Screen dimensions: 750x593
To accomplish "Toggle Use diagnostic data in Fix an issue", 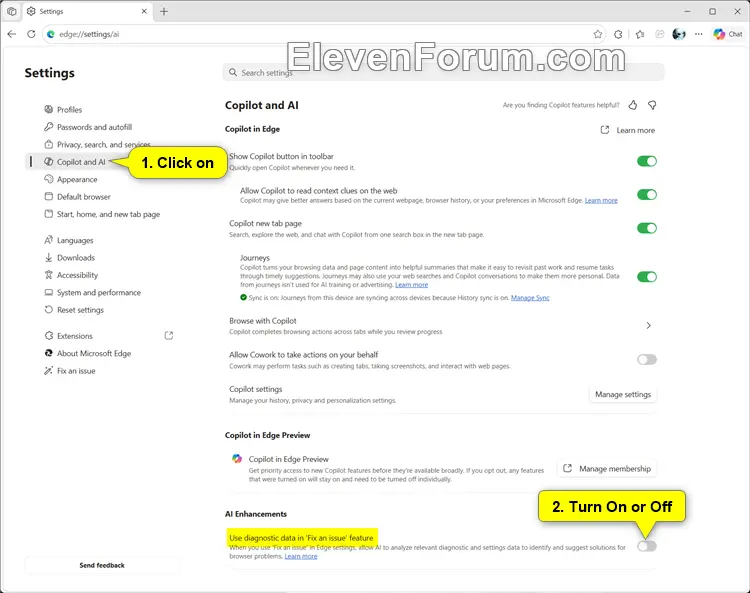I will coord(647,546).
